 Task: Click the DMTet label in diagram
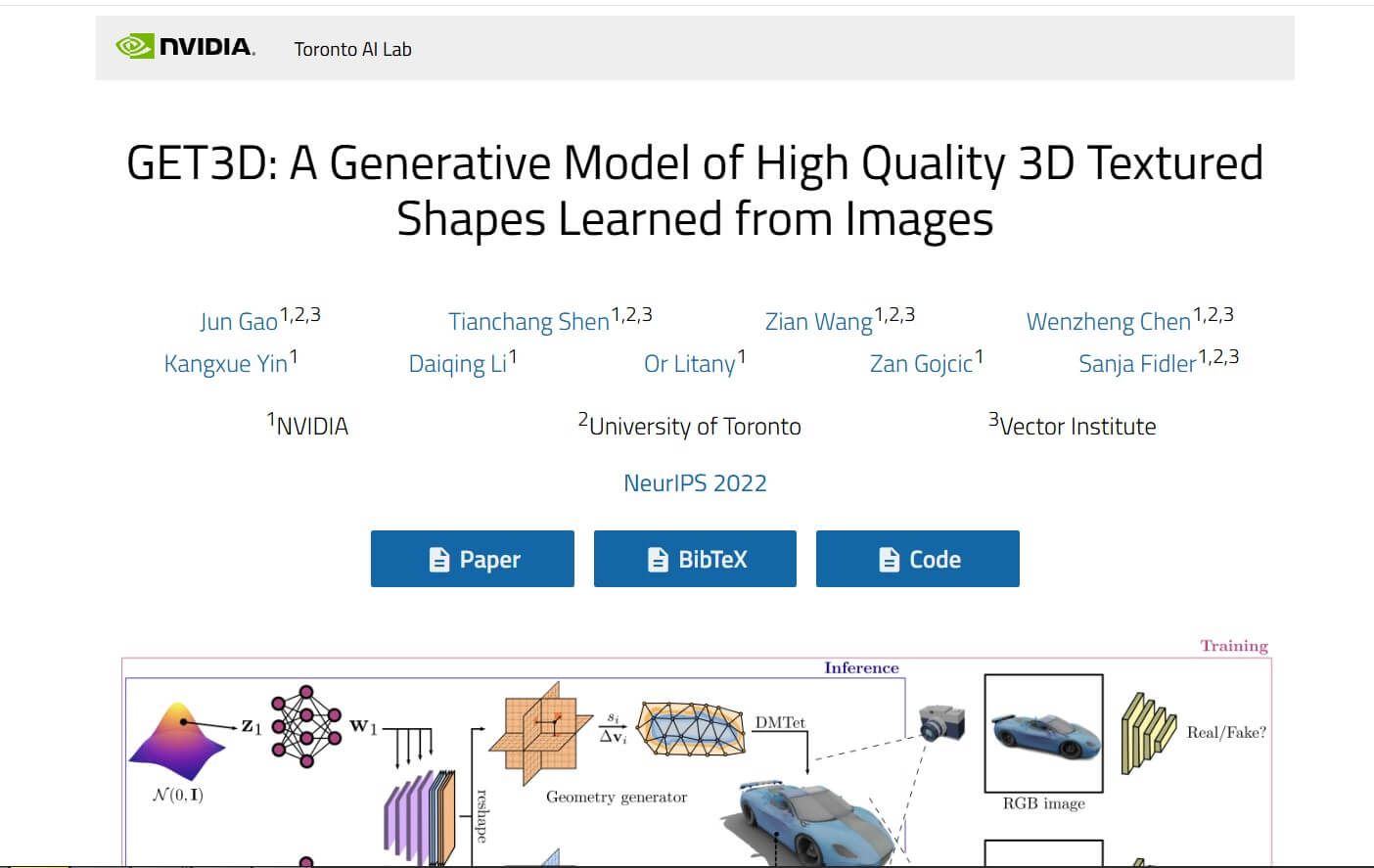point(780,722)
